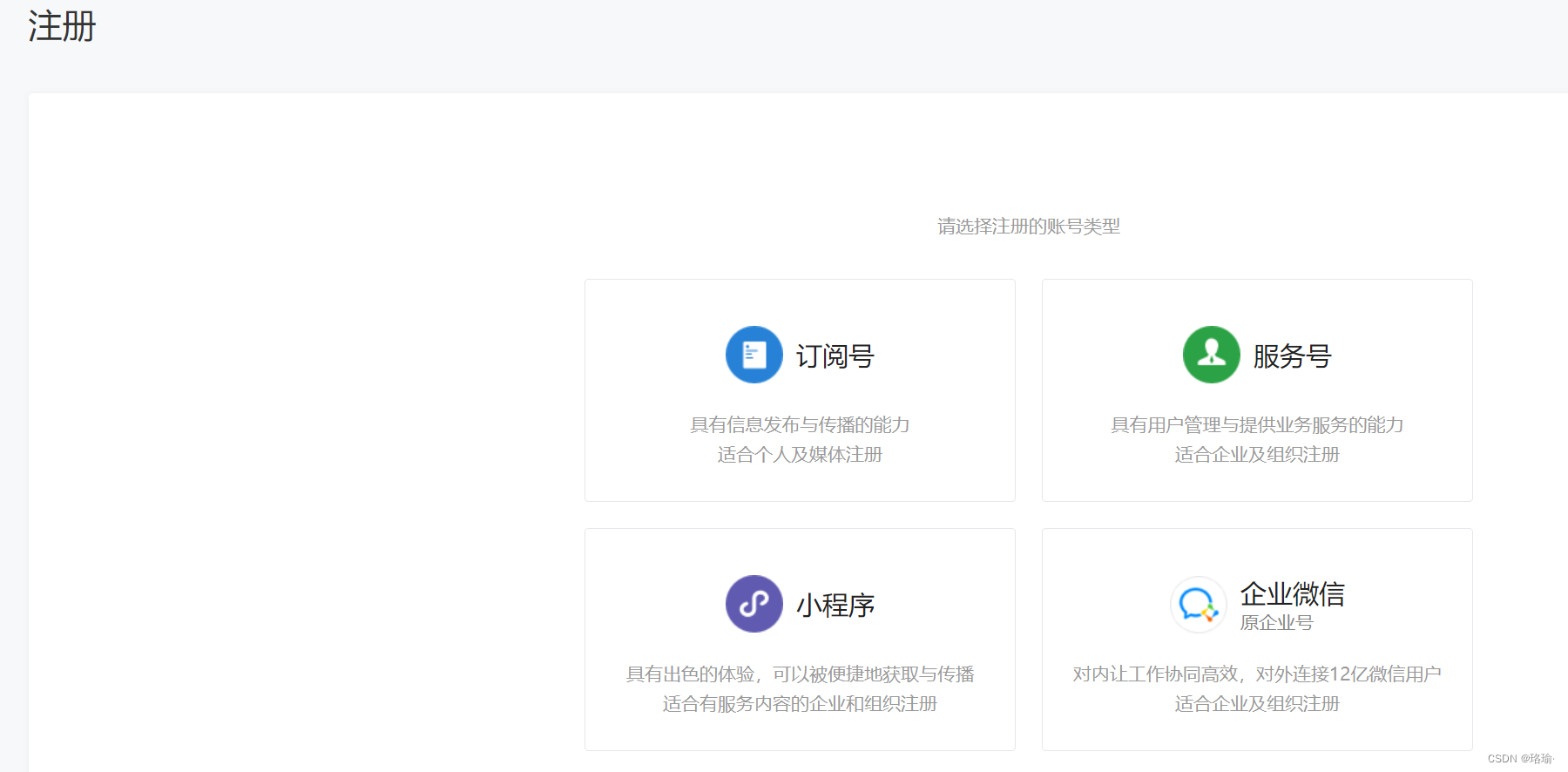Click the purple 小程序 logo icon
The width and height of the screenshot is (1568, 772).
[x=754, y=604]
